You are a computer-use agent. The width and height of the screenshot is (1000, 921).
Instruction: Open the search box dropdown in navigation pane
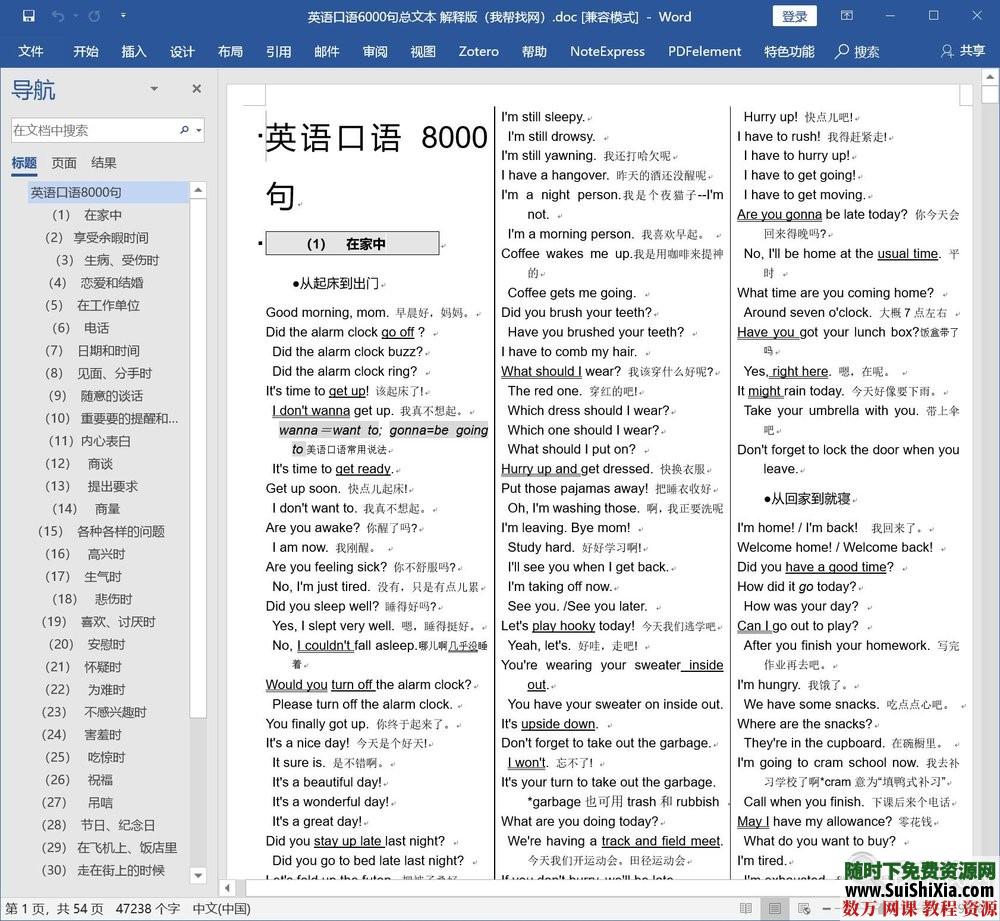click(x=198, y=129)
